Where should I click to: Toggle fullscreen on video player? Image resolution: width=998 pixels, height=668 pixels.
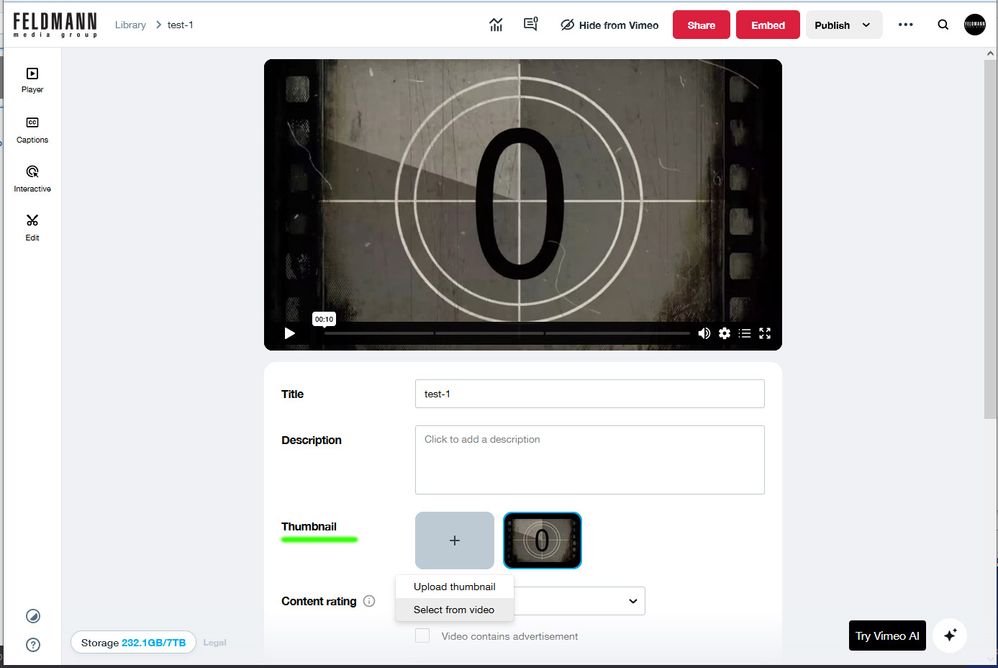pos(765,333)
